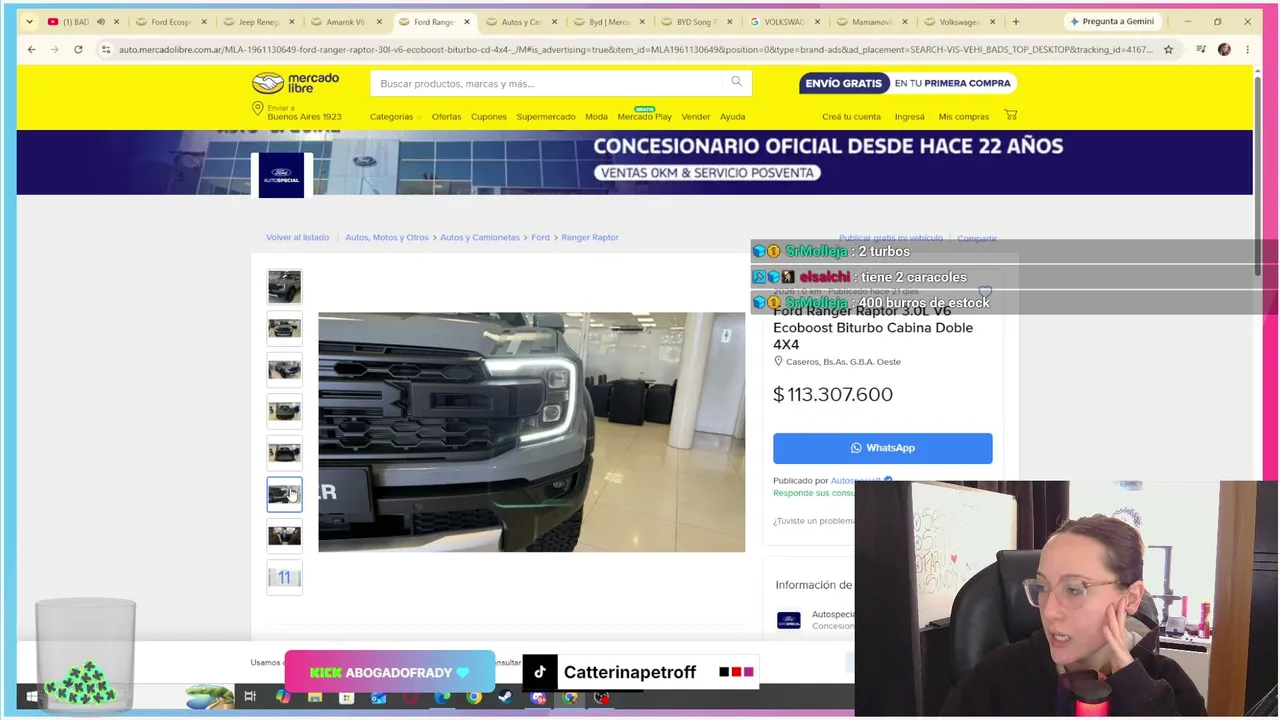Open Outlook from the taskbar

coord(378,697)
